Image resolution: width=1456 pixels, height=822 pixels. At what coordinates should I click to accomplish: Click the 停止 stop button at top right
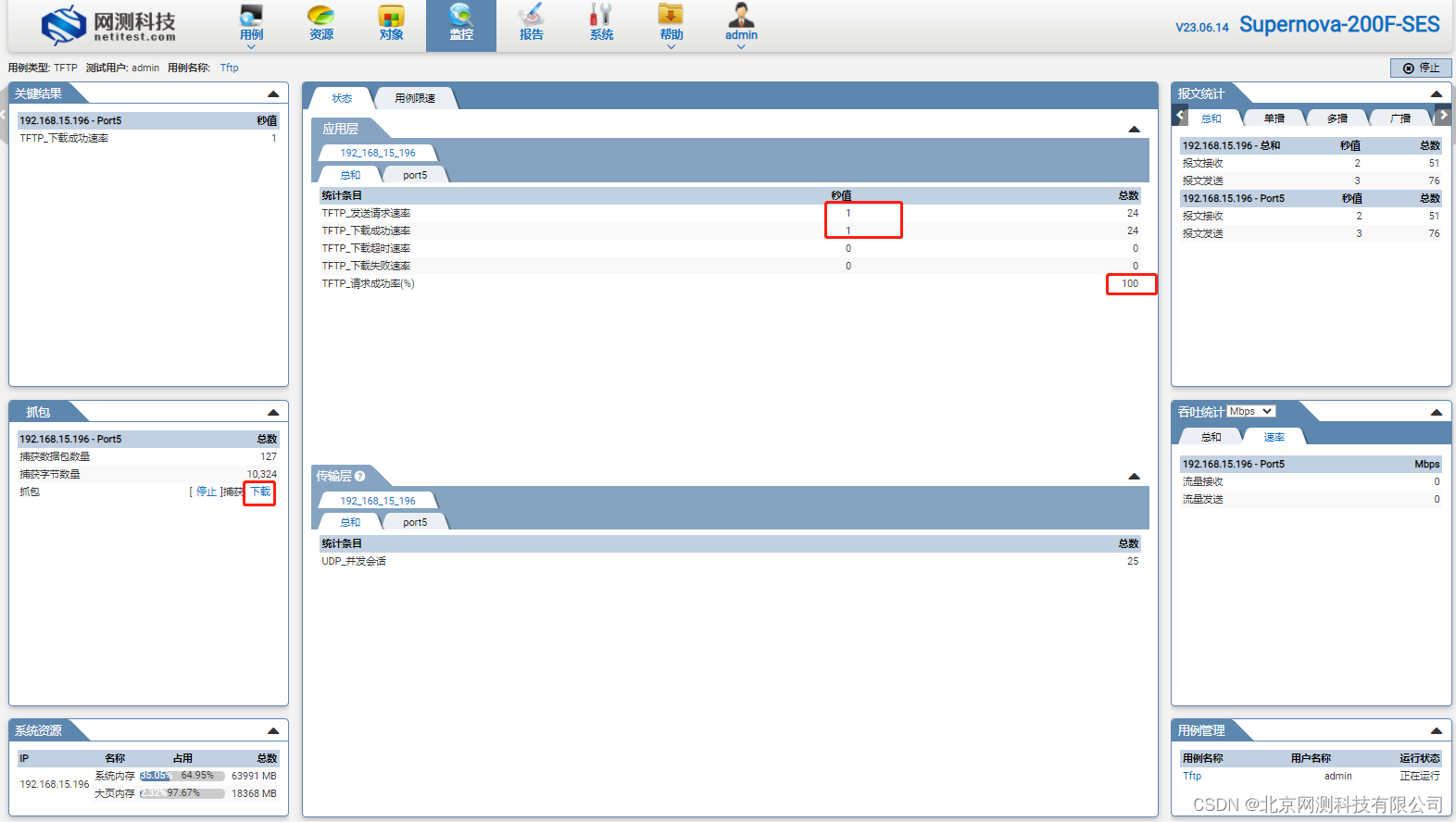1421,68
